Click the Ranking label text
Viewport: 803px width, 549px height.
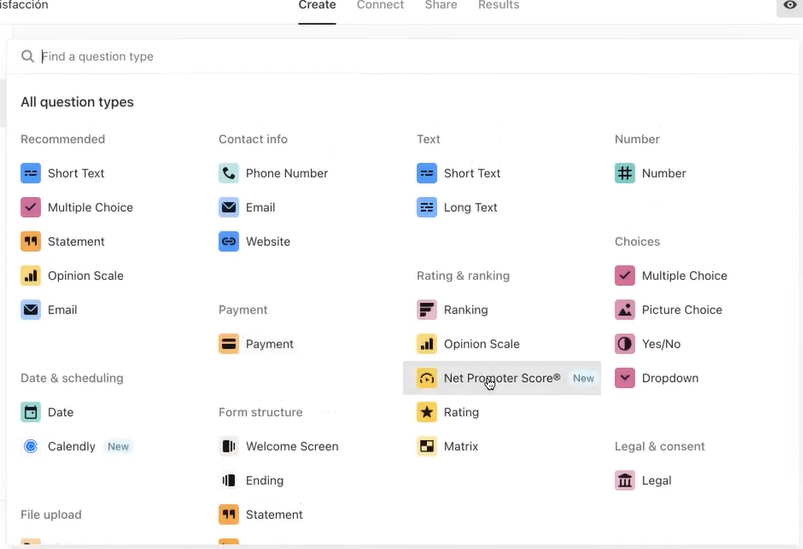tap(466, 310)
